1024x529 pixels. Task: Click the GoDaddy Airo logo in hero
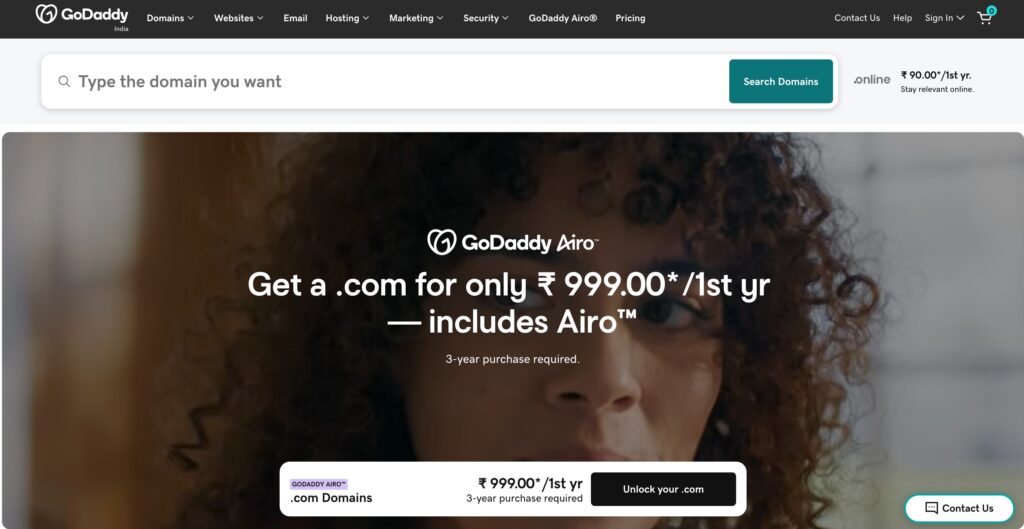[x=512, y=242]
